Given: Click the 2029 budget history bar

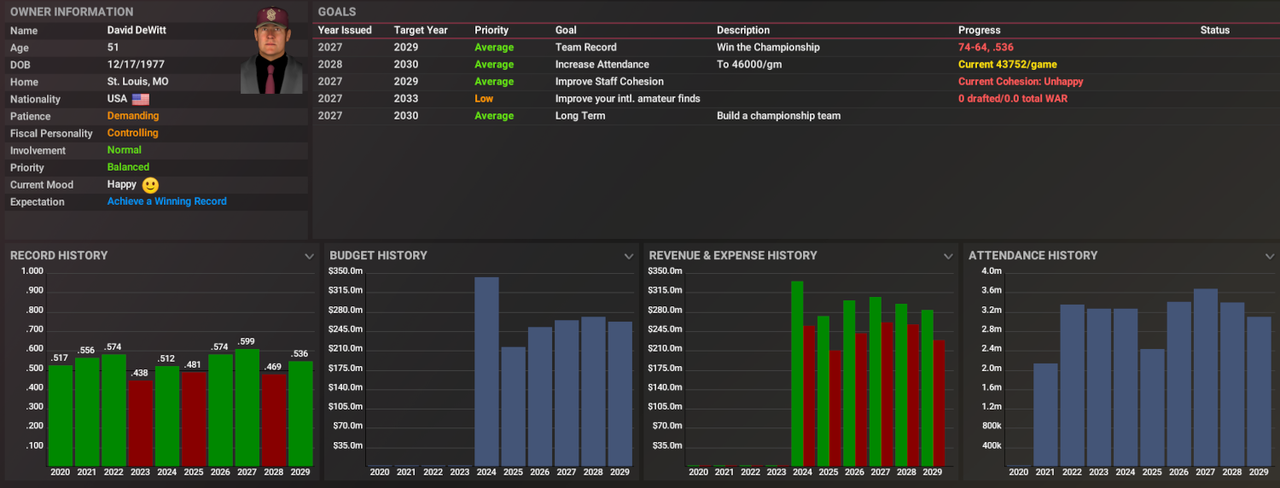Looking at the screenshot, I should pos(620,393).
